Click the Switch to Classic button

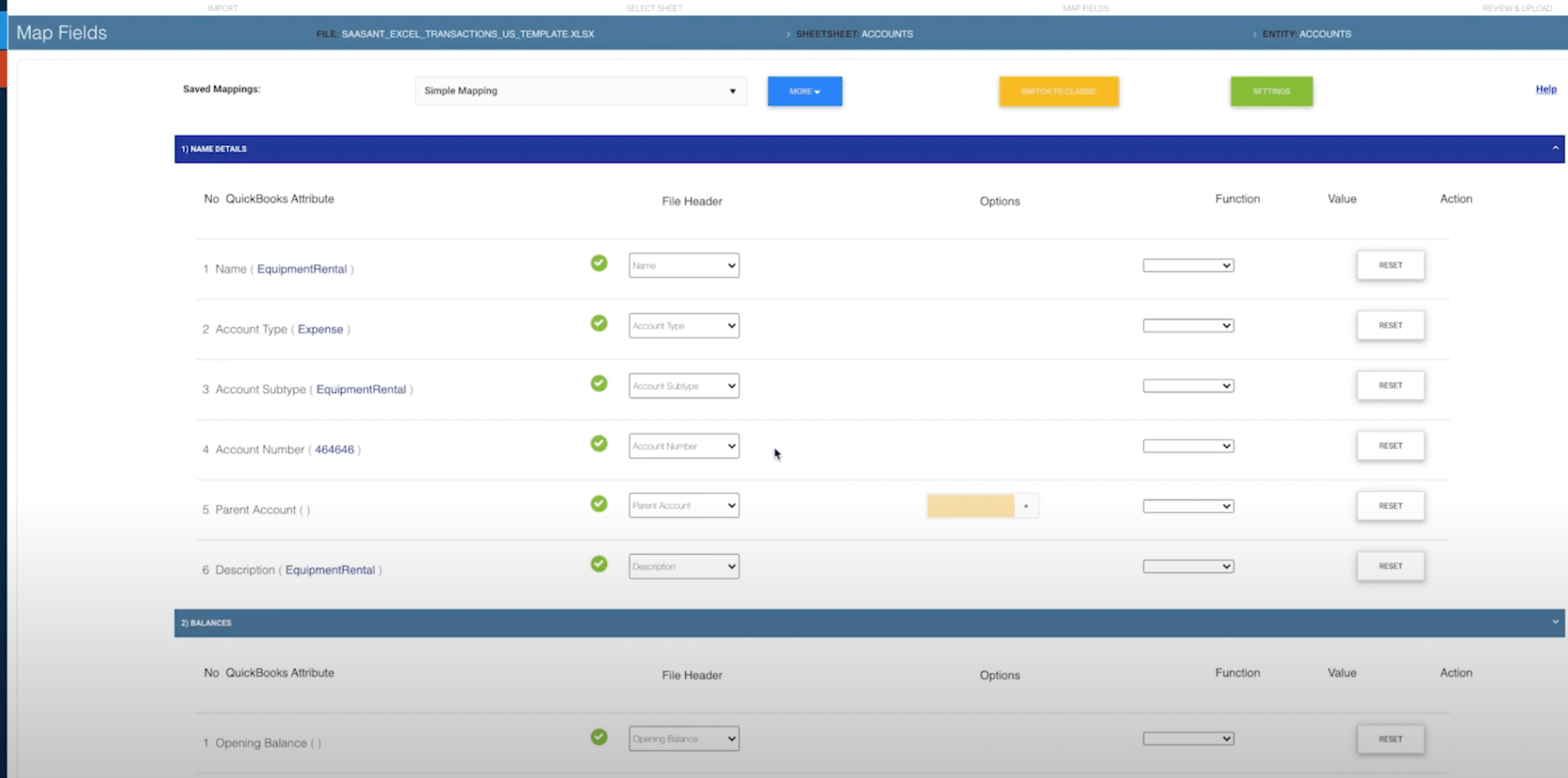[x=1058, y=91]
